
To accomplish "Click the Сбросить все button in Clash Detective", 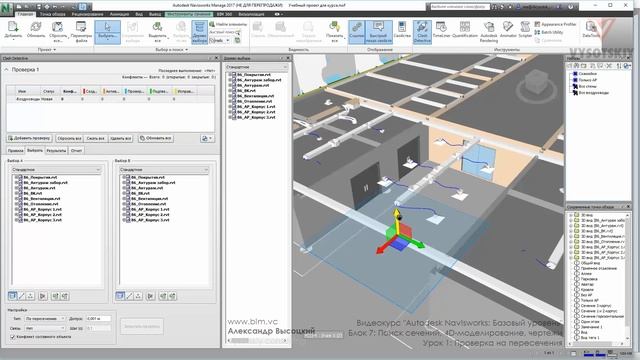I will (69, 138).
